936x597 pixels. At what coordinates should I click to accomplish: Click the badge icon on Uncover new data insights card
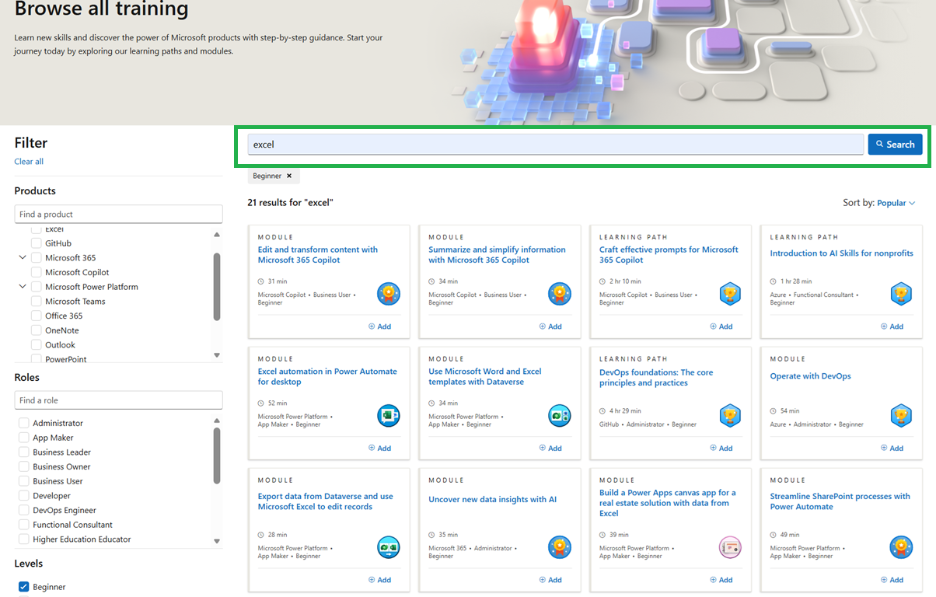click(559, 547)
